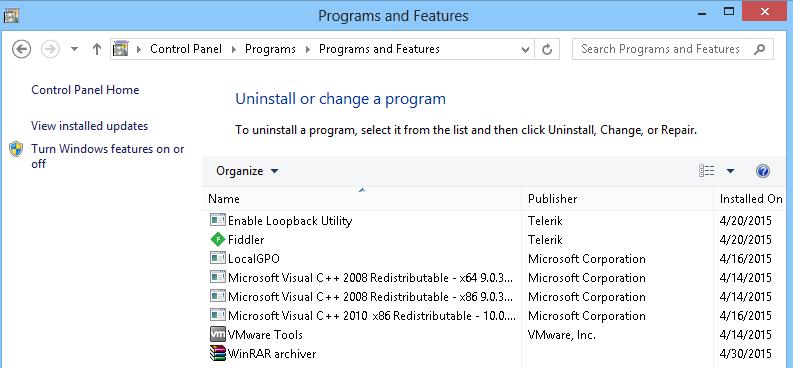Click the Forward navigation arrow
The image size is (793, 368).
point(50,49)
